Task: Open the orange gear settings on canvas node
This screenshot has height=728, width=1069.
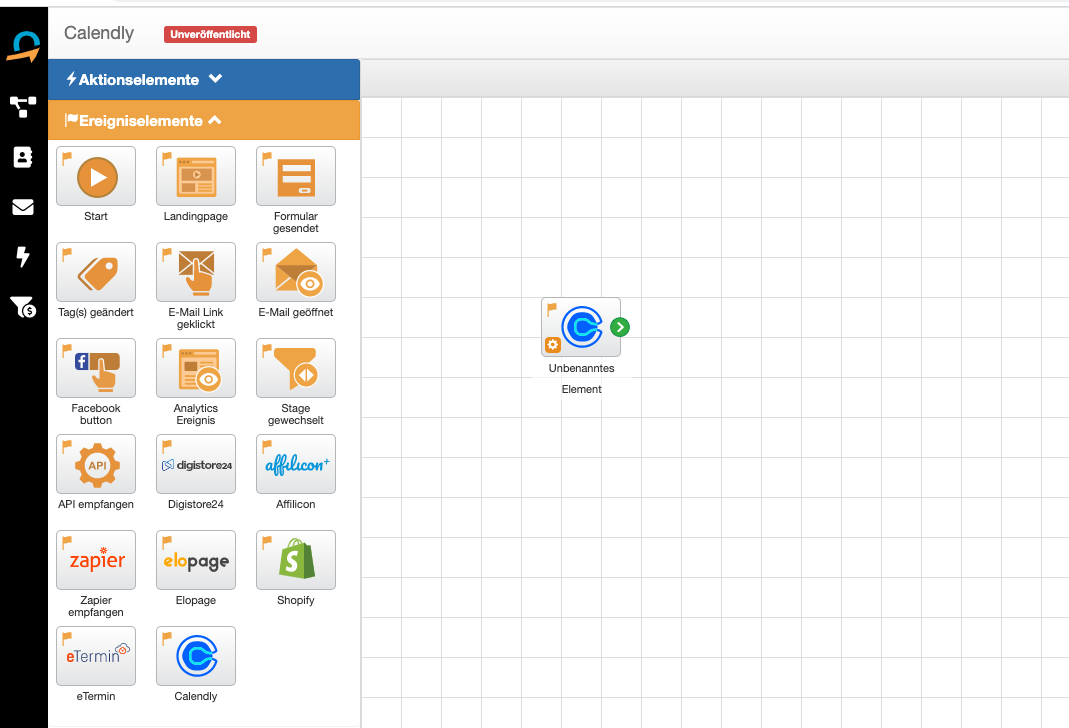Action: point(553,345)
